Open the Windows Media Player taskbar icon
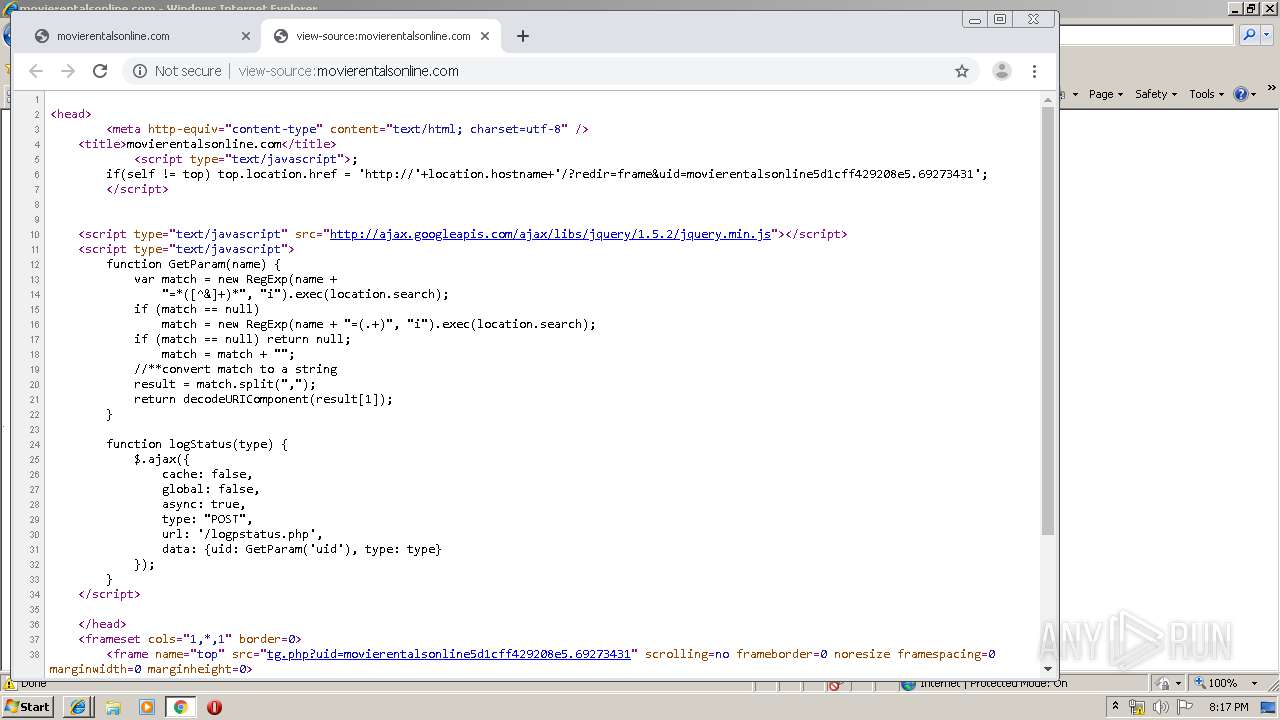Image resolution: width=1280 pixels, height=720 pixels. [147, 707]
